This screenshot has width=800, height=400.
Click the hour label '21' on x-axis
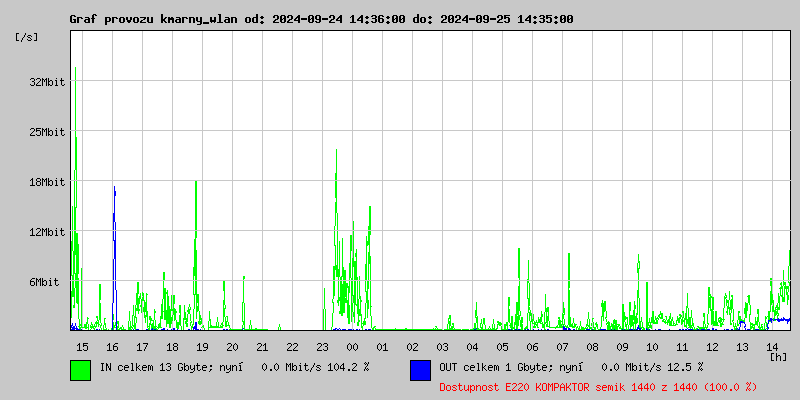(262, 347)
